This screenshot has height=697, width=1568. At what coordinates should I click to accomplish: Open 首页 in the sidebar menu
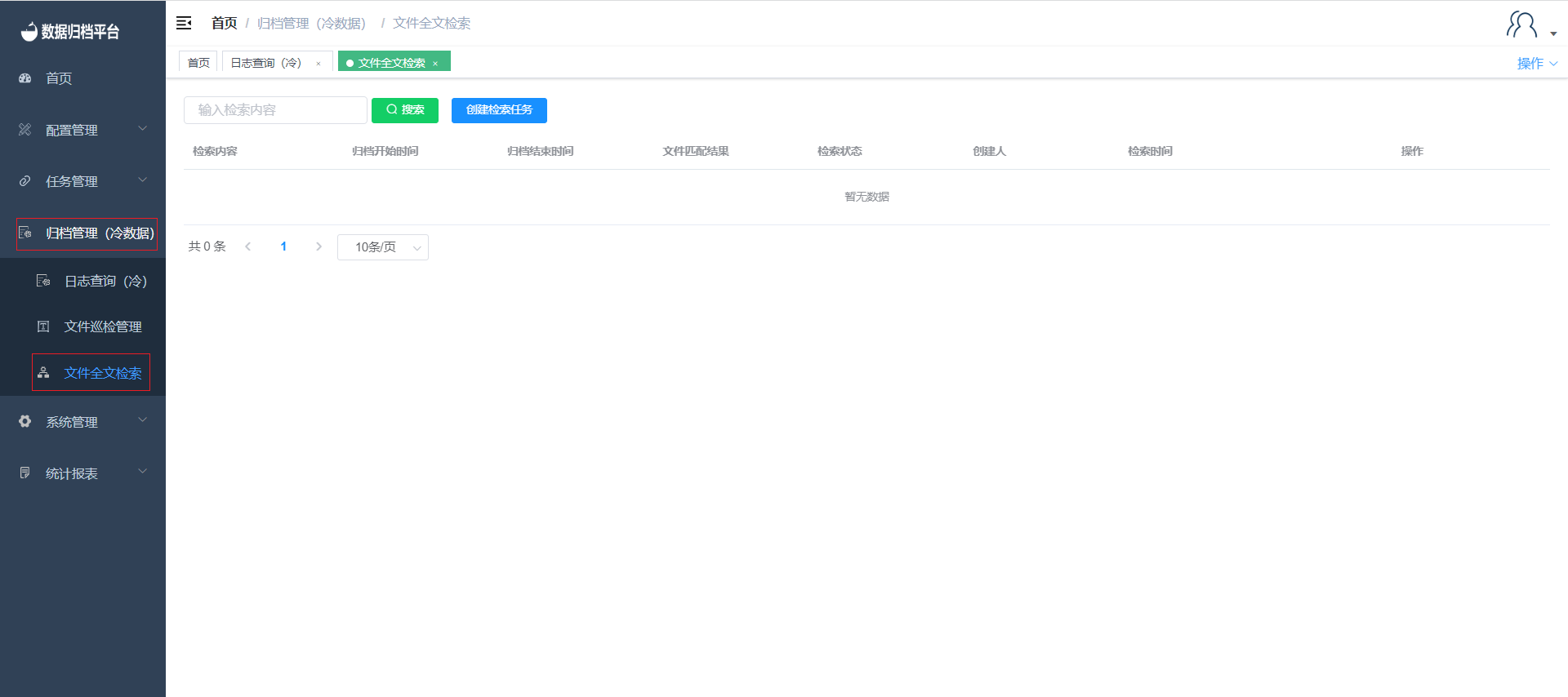pyautogui.click(x=82, y=78)
